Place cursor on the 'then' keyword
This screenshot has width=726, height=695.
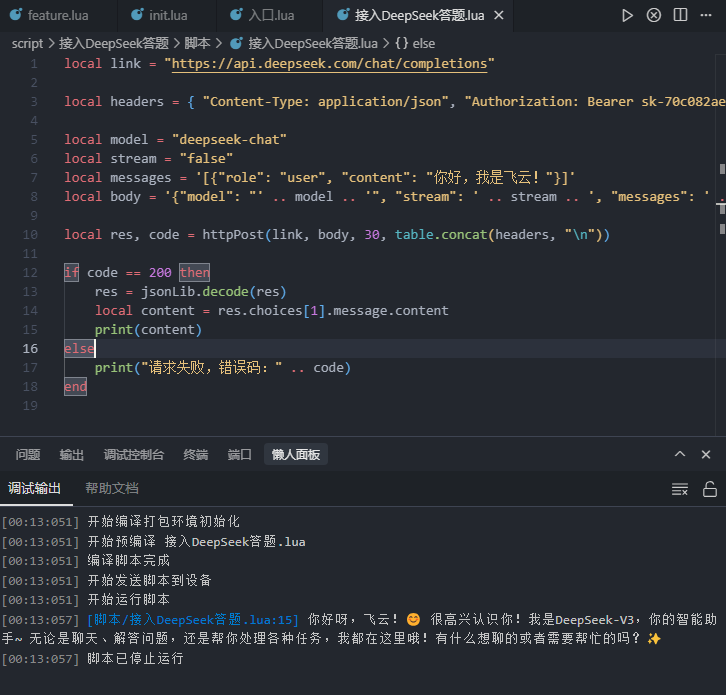click(x=194, y=272)
